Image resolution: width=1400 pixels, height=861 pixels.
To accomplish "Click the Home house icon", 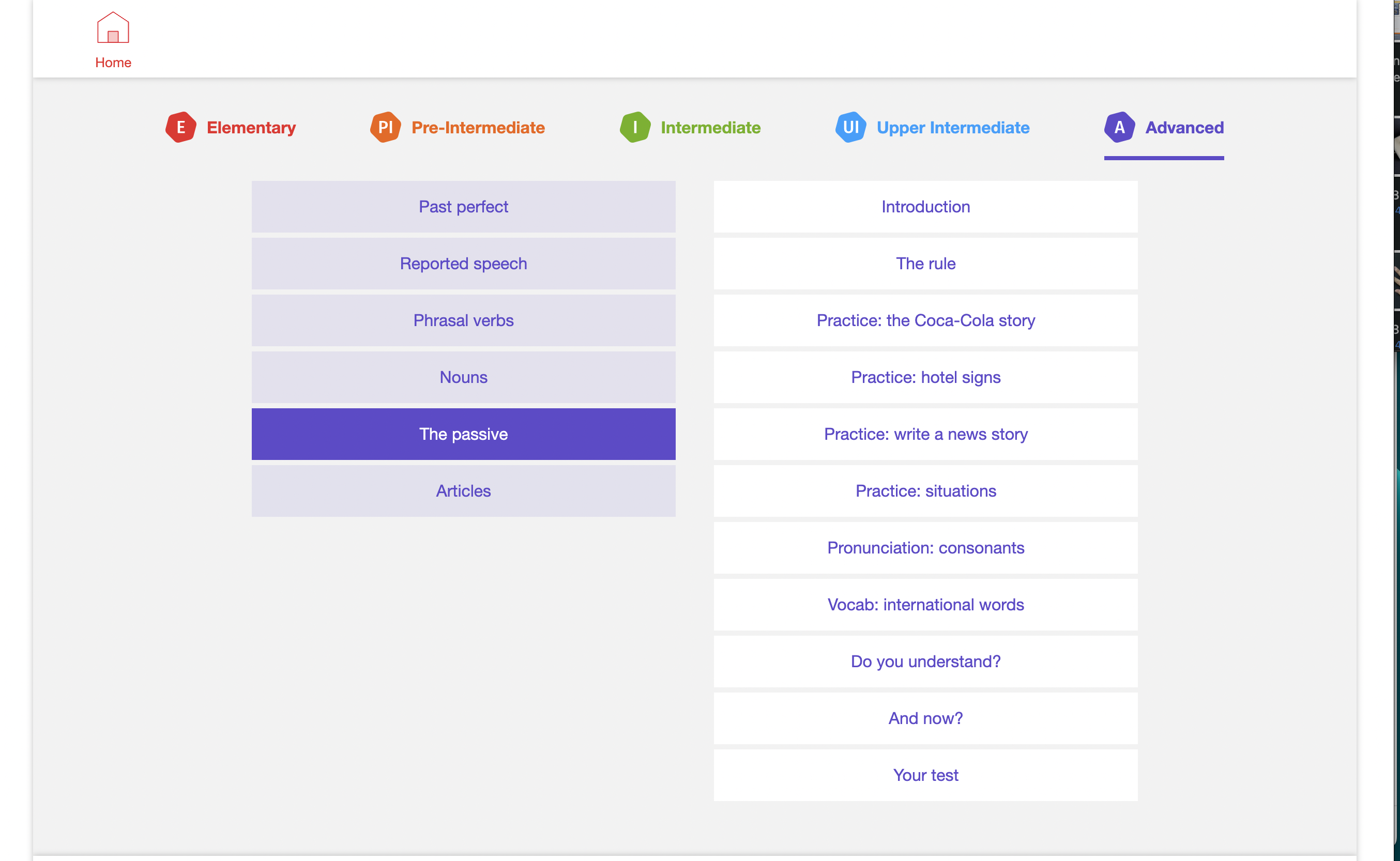I will pos(113,28).
